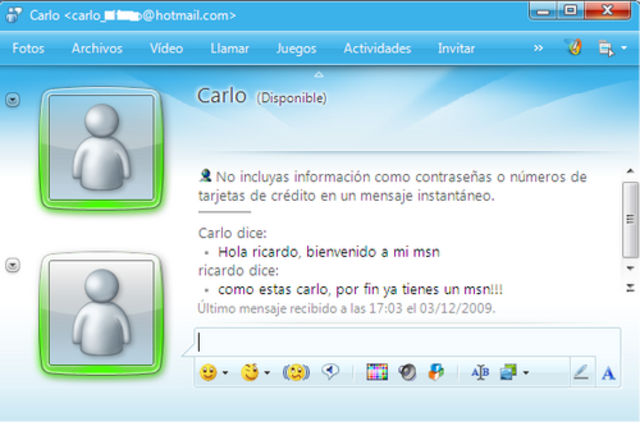Minimize the conversation window
This screenshot has width=640, height=422.
(x=543, y=11)
